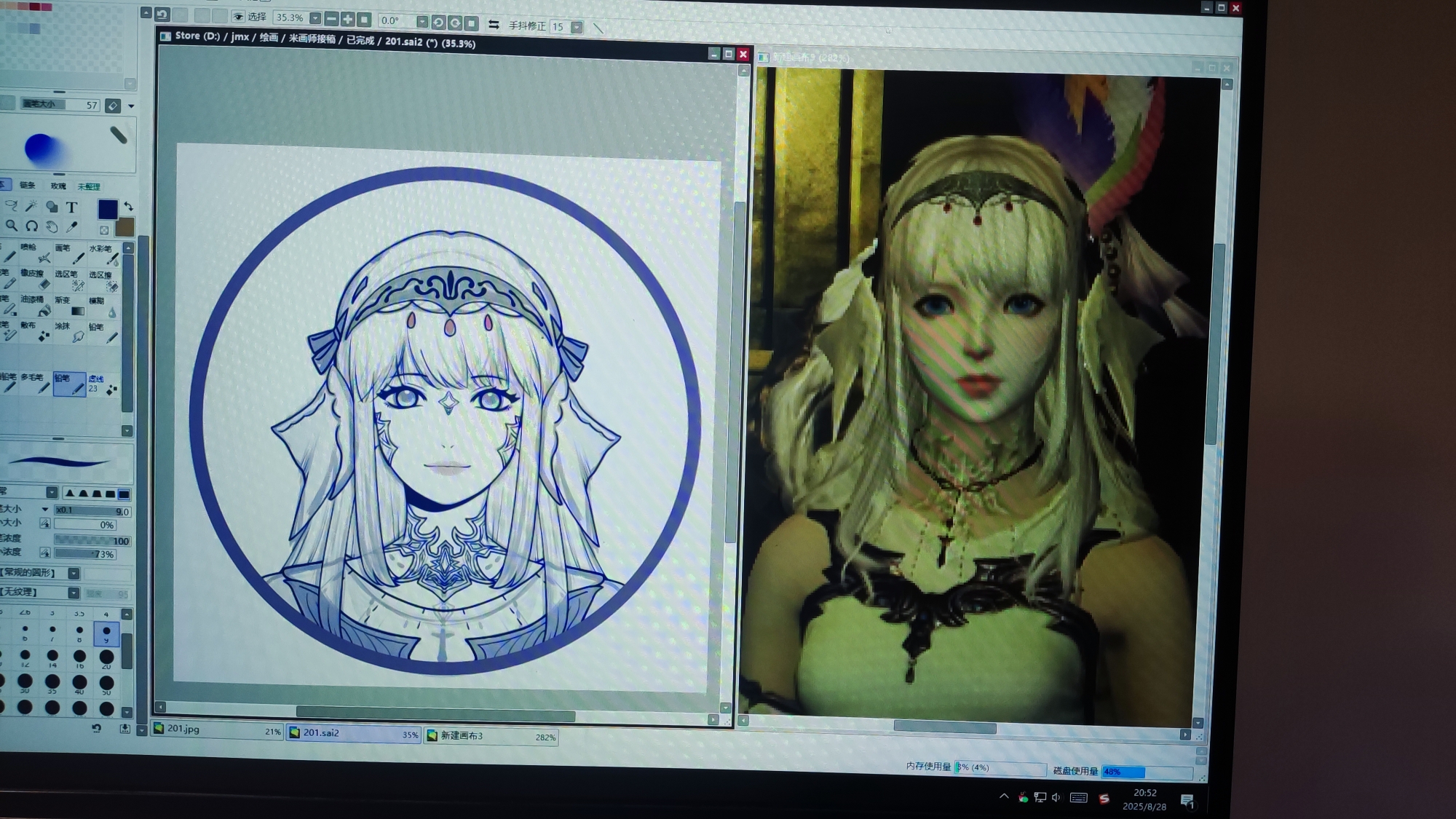Switch to the 链条 brush group tab
1456x819 pixels.
coord(28,186)
